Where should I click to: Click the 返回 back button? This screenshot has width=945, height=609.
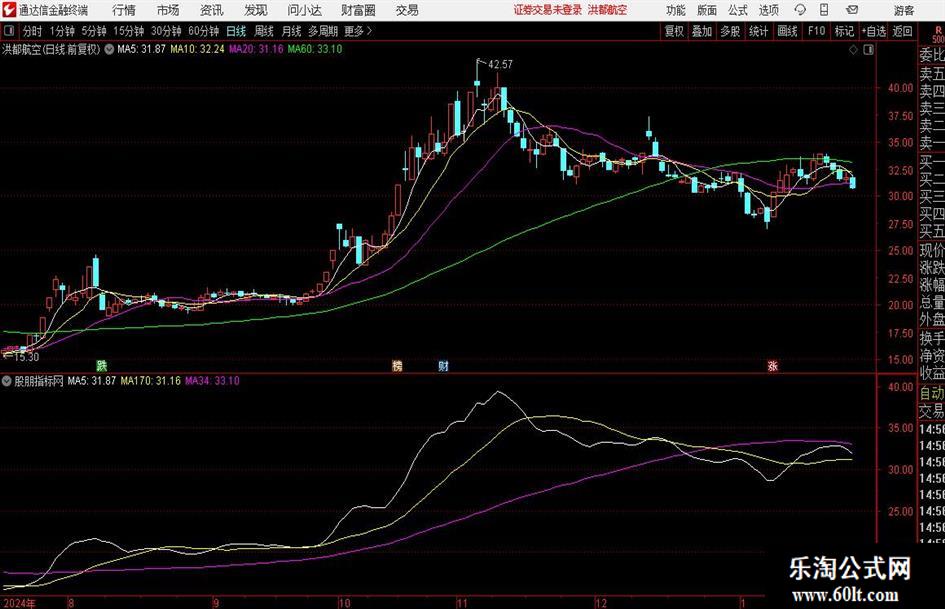(x=902, y=31)
